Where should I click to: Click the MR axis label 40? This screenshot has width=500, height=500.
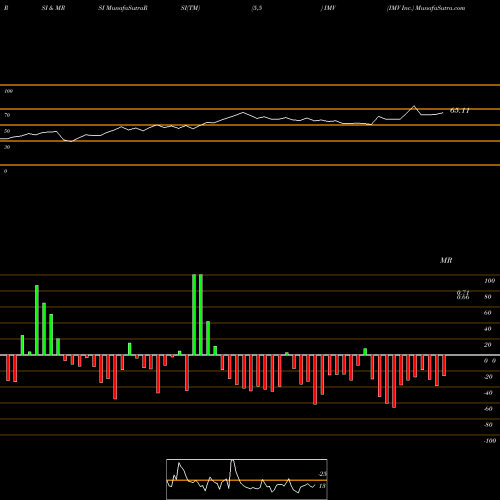488,329
